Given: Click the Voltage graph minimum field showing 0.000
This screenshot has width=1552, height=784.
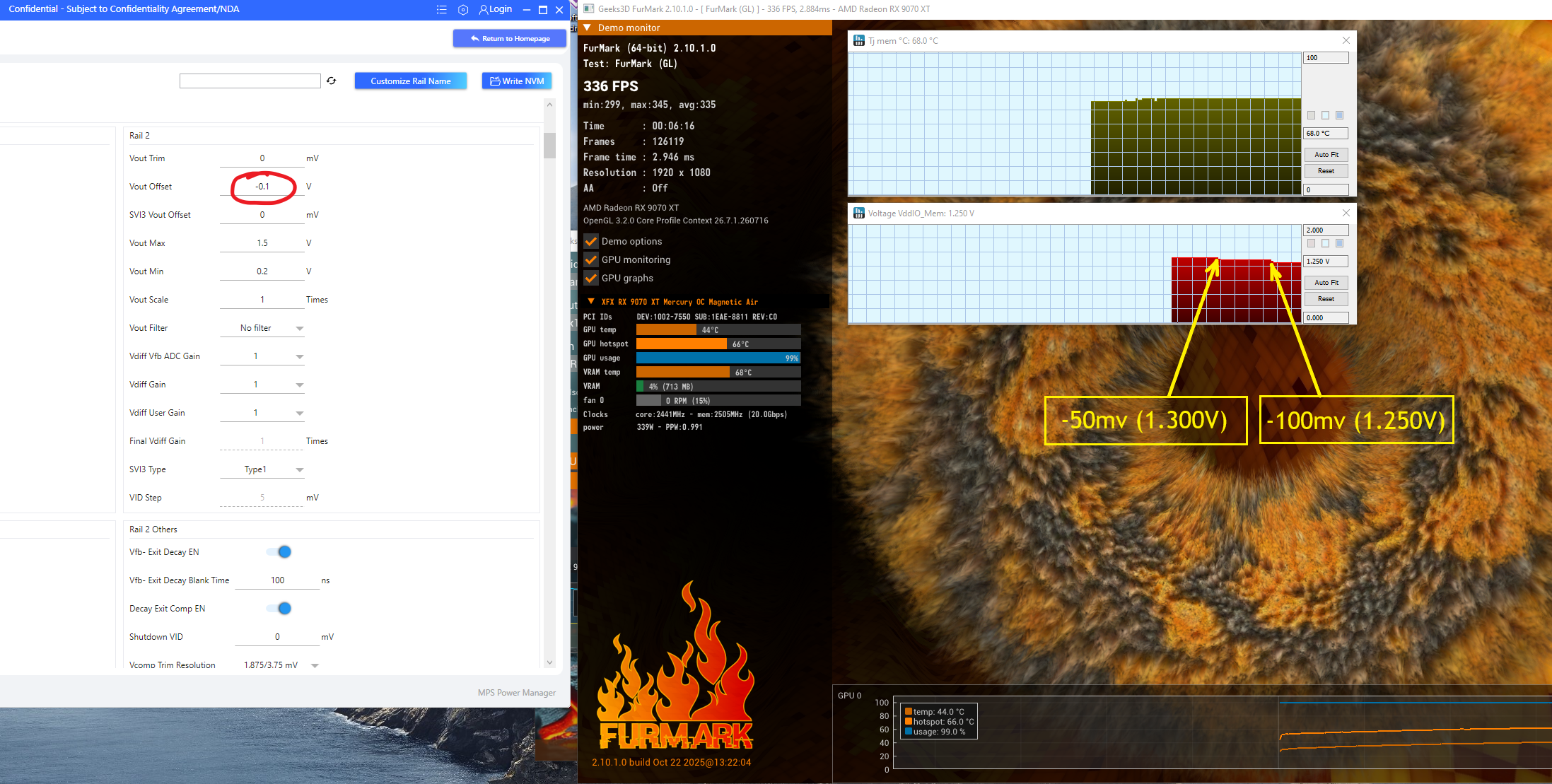Looking at the screenshot, I should [1326, 318].
